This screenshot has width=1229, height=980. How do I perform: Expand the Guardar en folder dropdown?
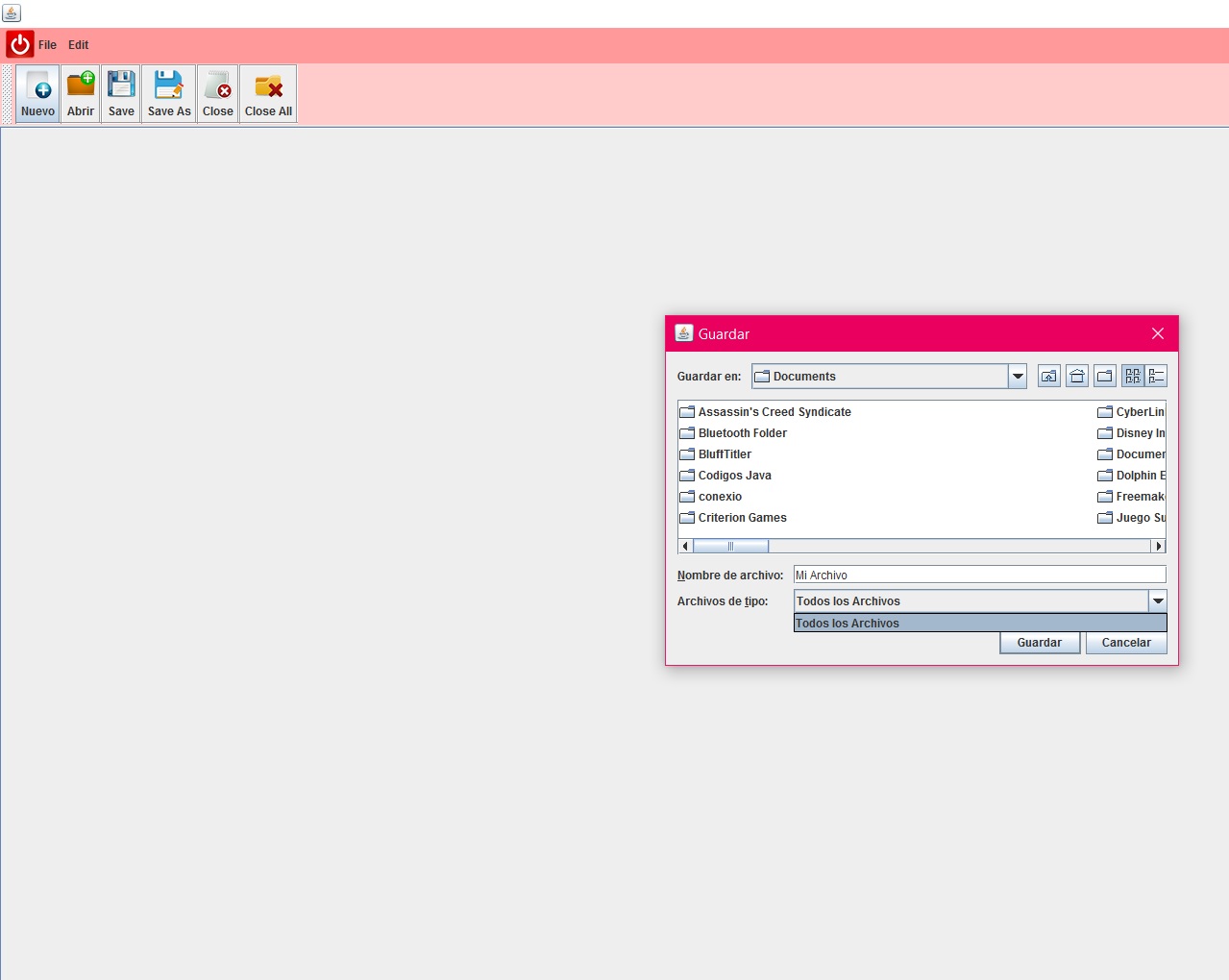tap(1018, 377)
